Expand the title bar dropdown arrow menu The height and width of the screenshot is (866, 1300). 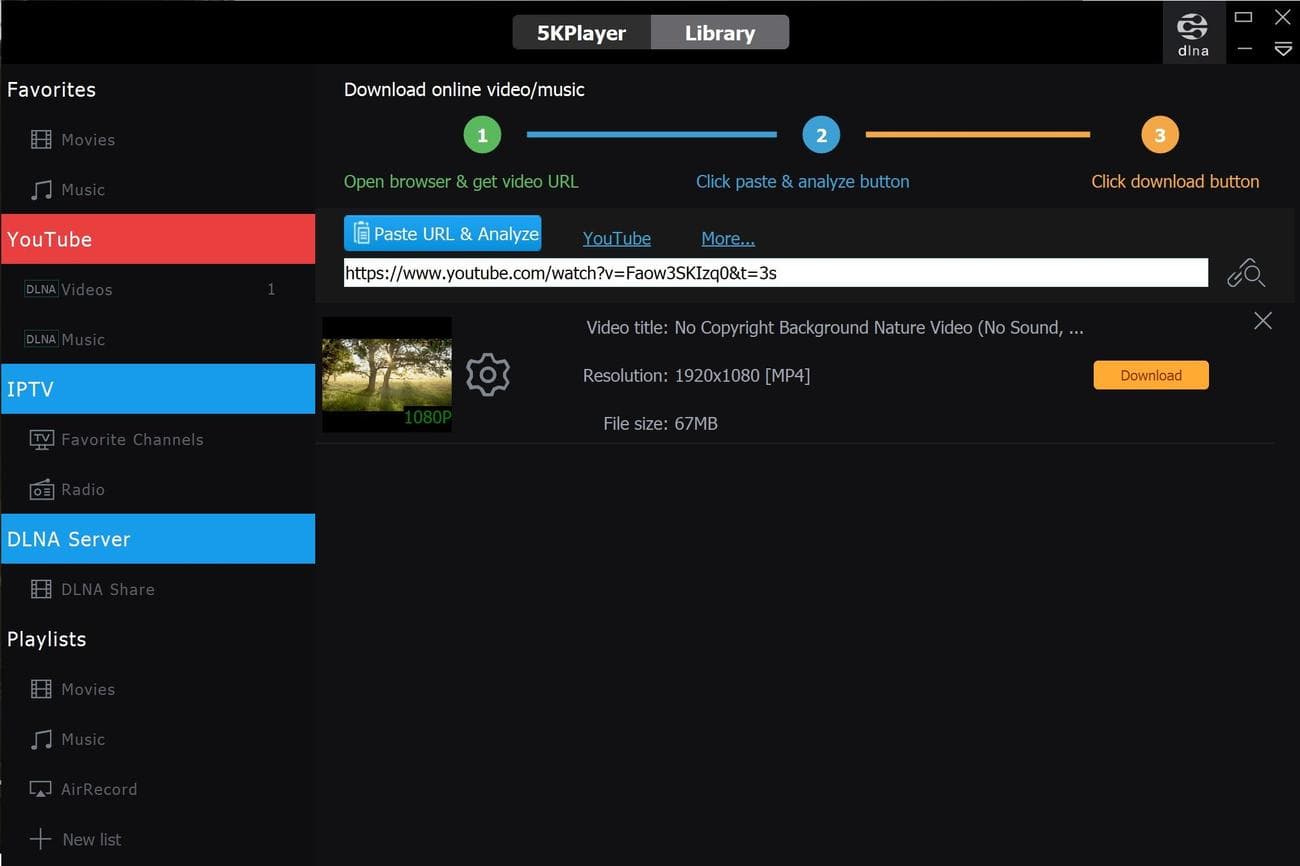click(x=1282, y=49)
